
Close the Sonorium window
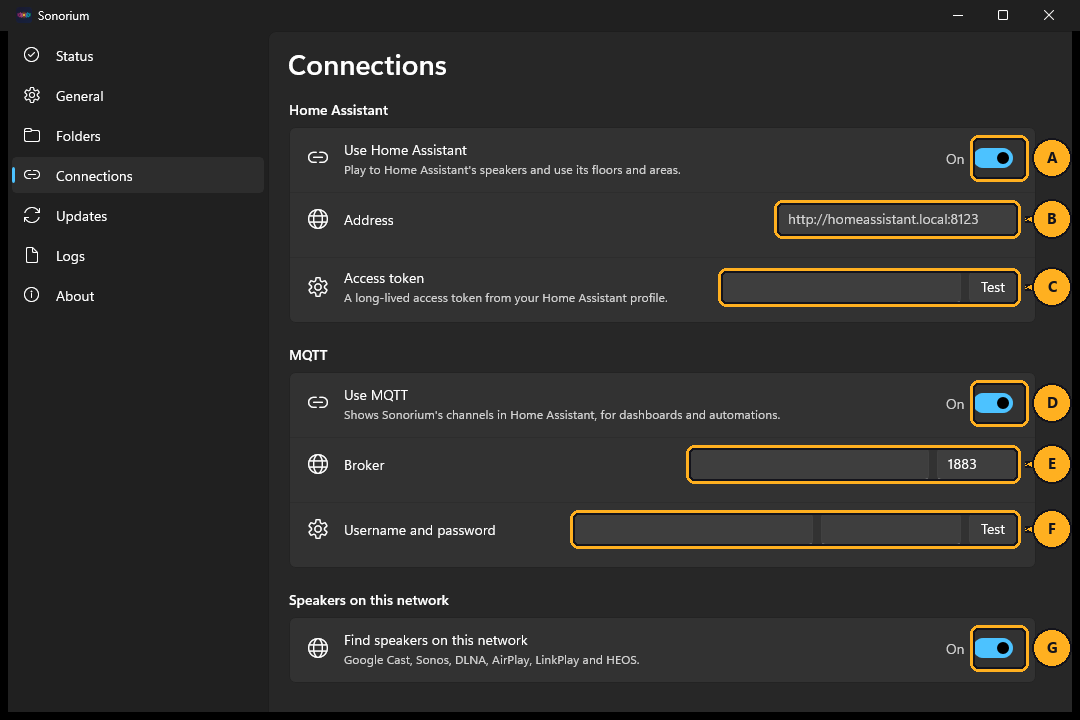pos(1048,15)
